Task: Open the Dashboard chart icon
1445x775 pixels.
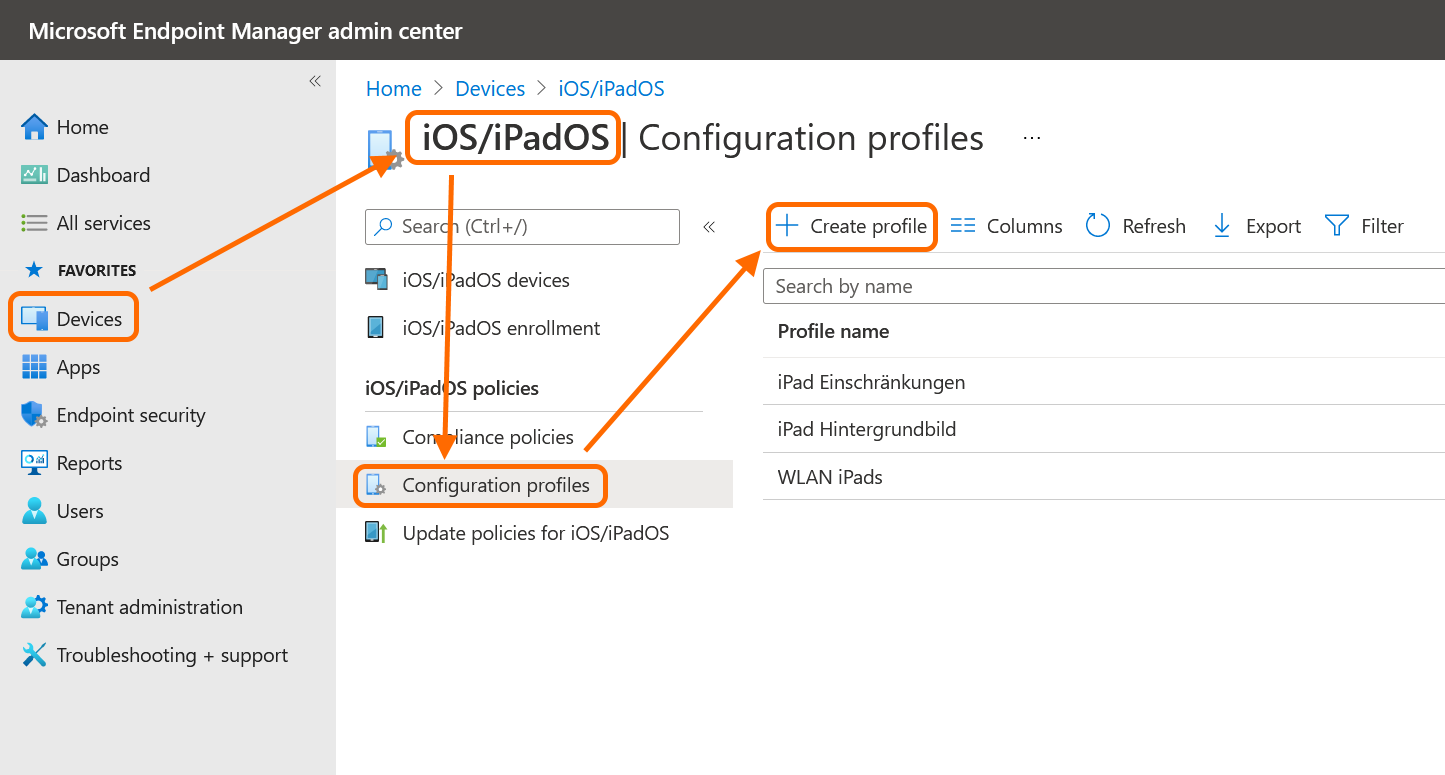Action: [x=34, y=175]
